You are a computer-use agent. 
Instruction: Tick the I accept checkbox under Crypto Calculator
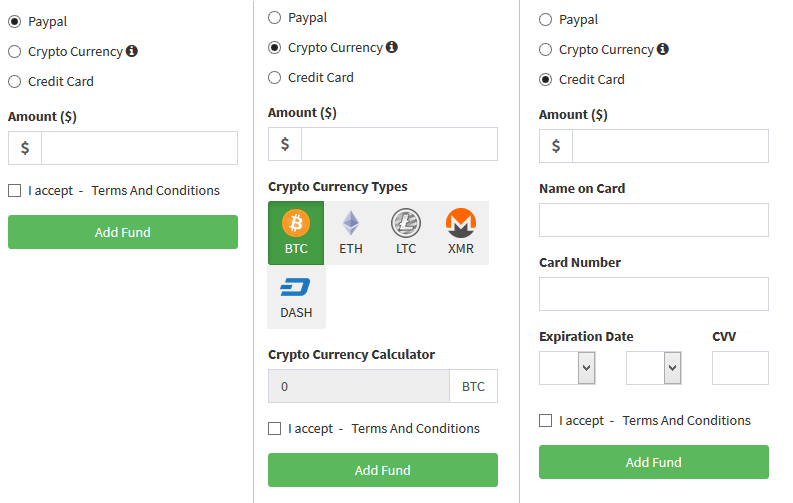(x=275, y=429)
